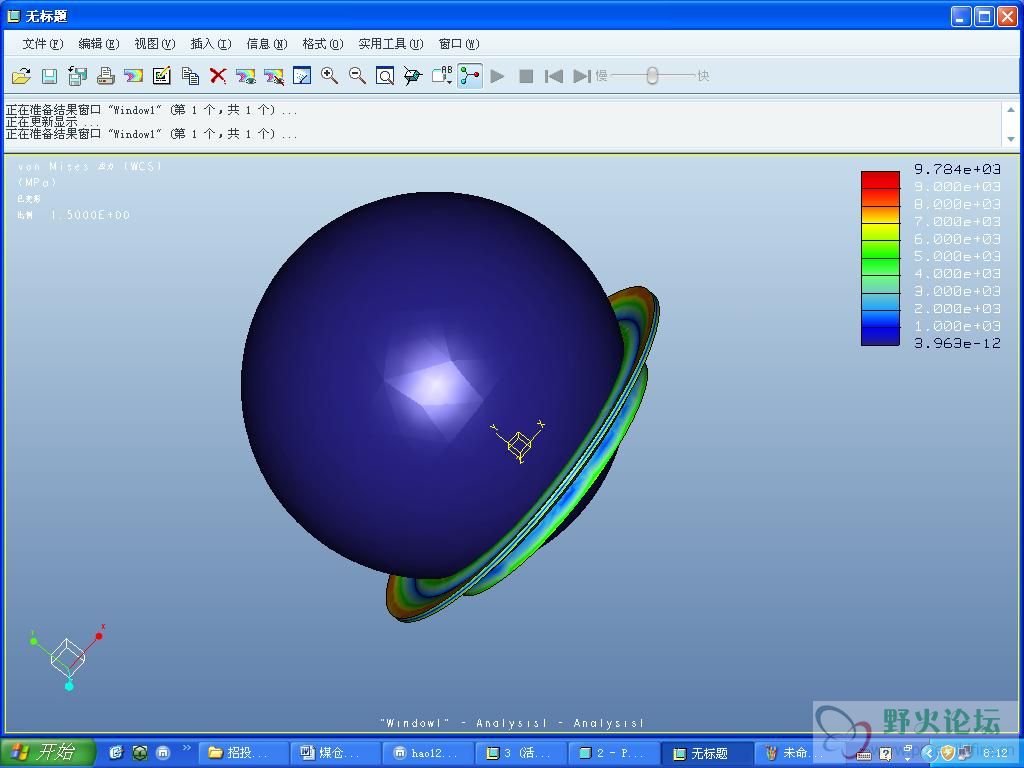This screenshot has height=768, width=1024.
Task: Click the rainbow icon with eye
Action: [246, 76]
